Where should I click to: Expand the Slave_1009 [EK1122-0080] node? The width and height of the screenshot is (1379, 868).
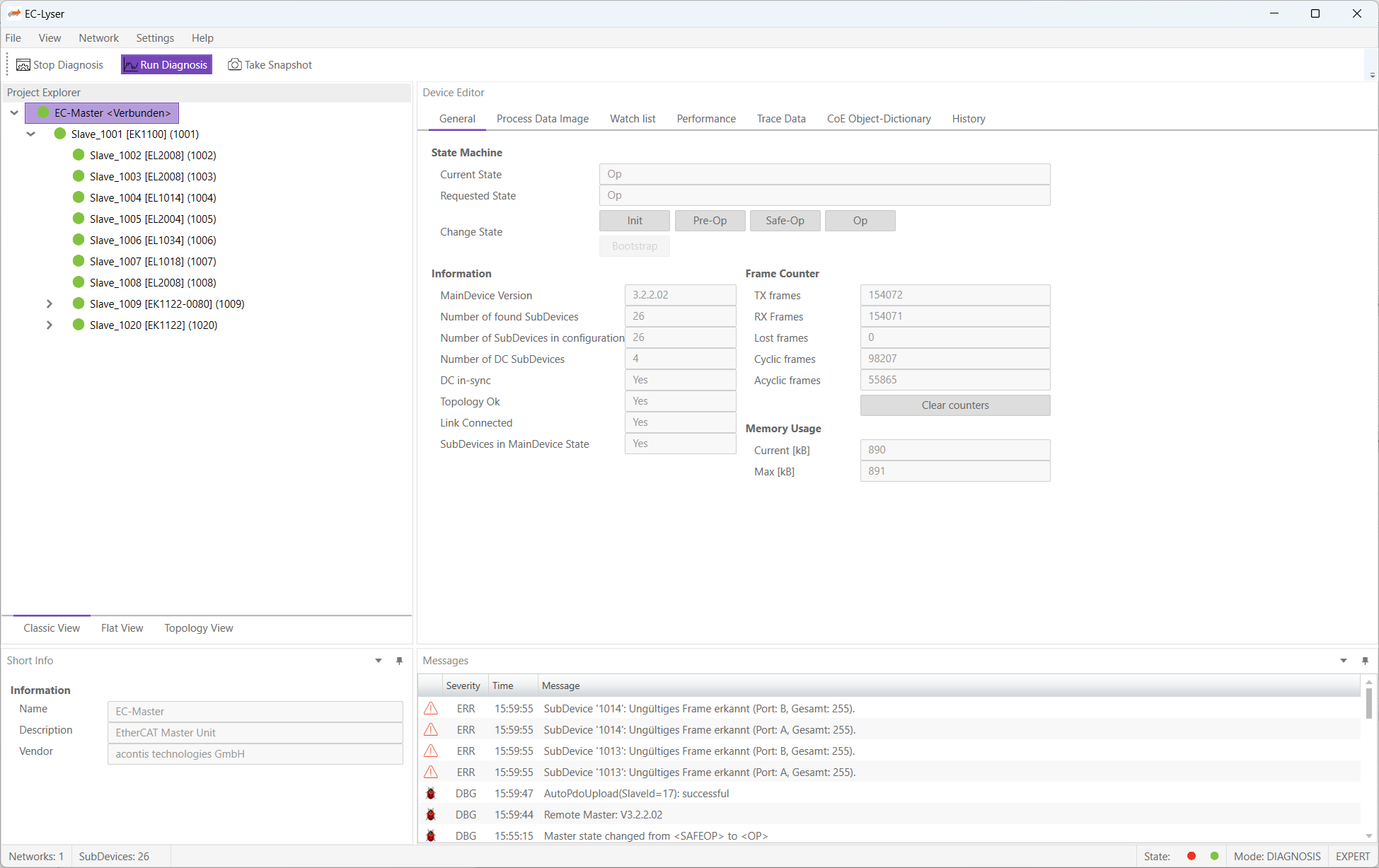(x=49, y=303)
